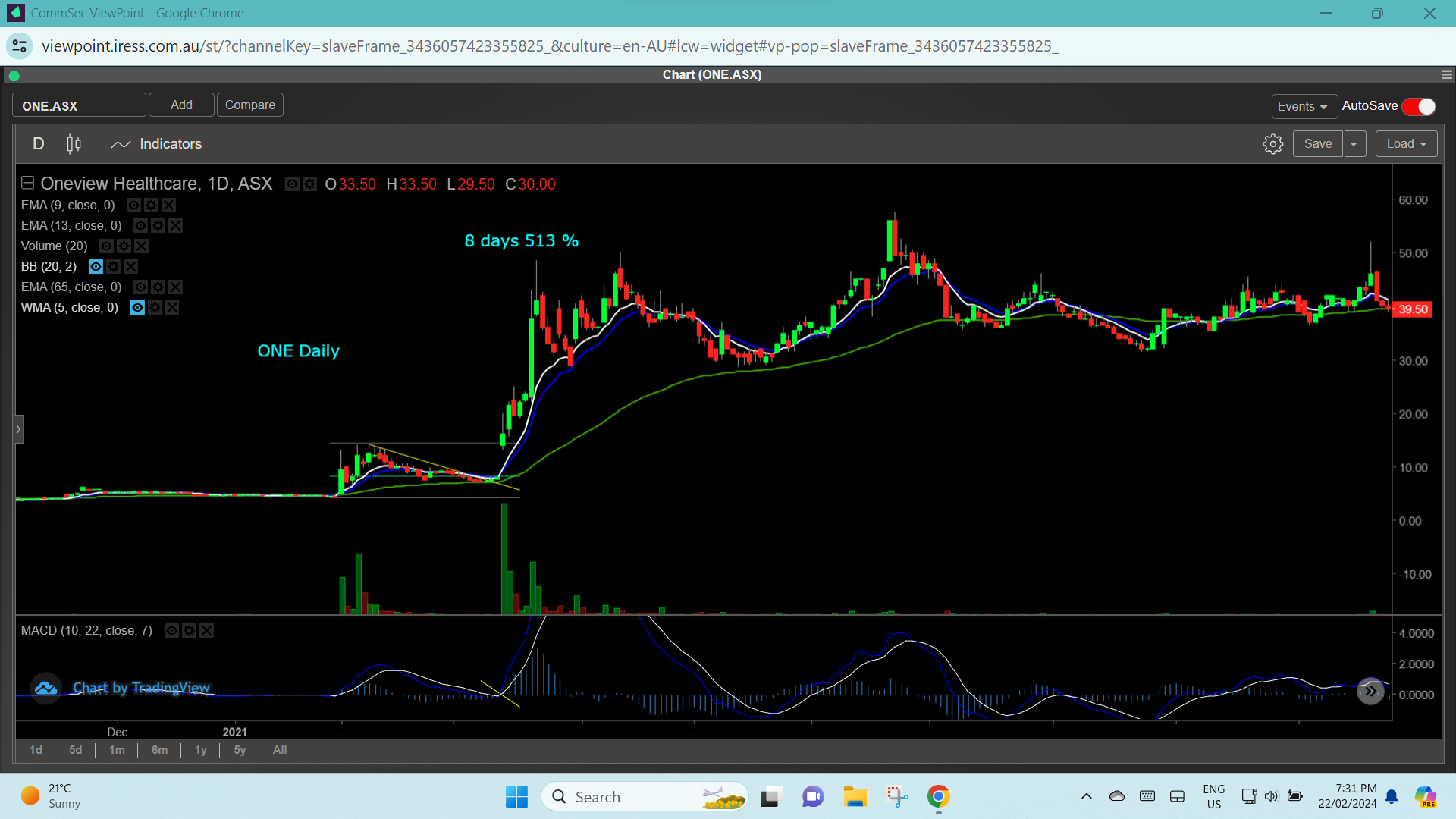Open settings for EMA (13, close, 0)
Screen dimensions: 1456x819
point(158,226)
